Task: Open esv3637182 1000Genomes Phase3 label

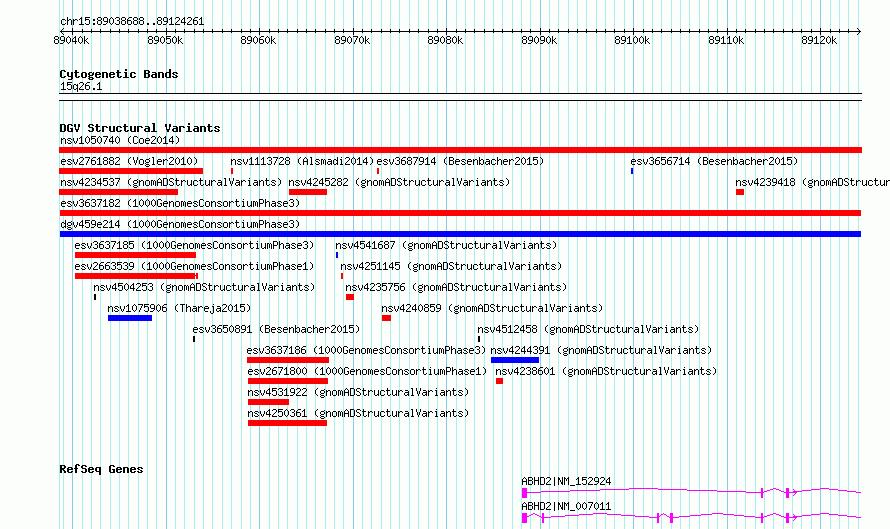Action: [180, 203]
